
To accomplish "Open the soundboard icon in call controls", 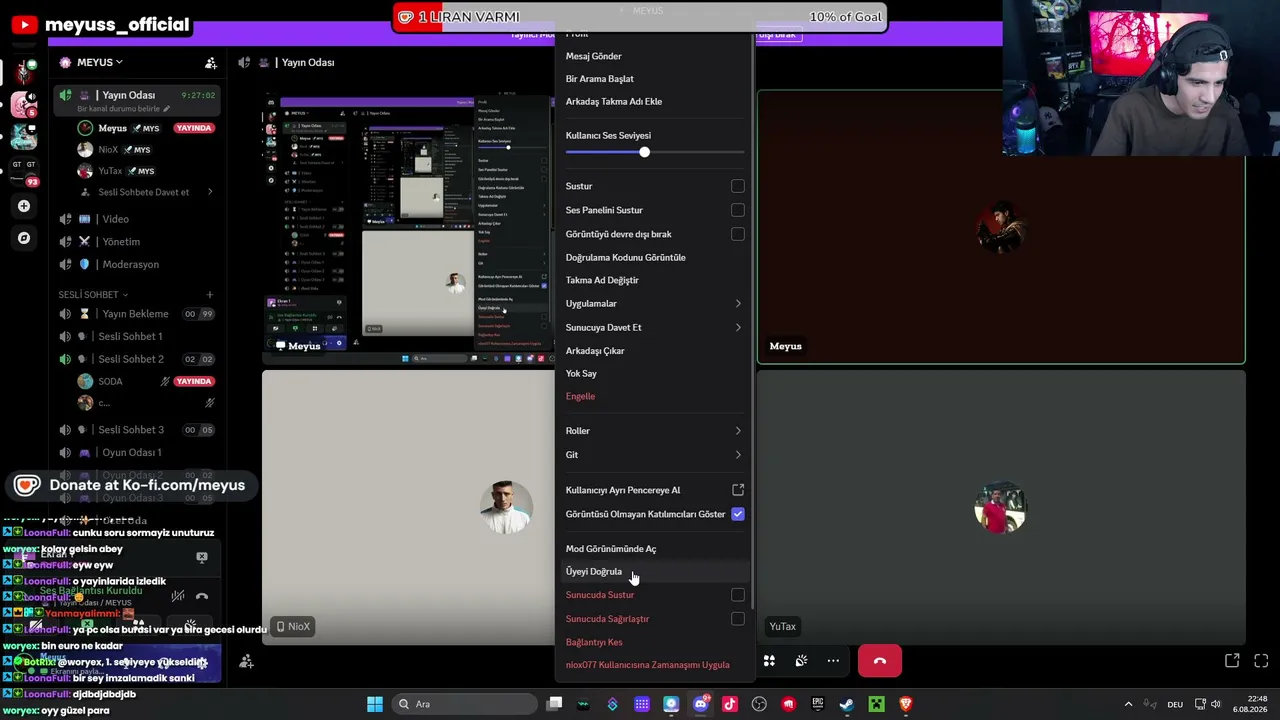I will click(801, 661).
